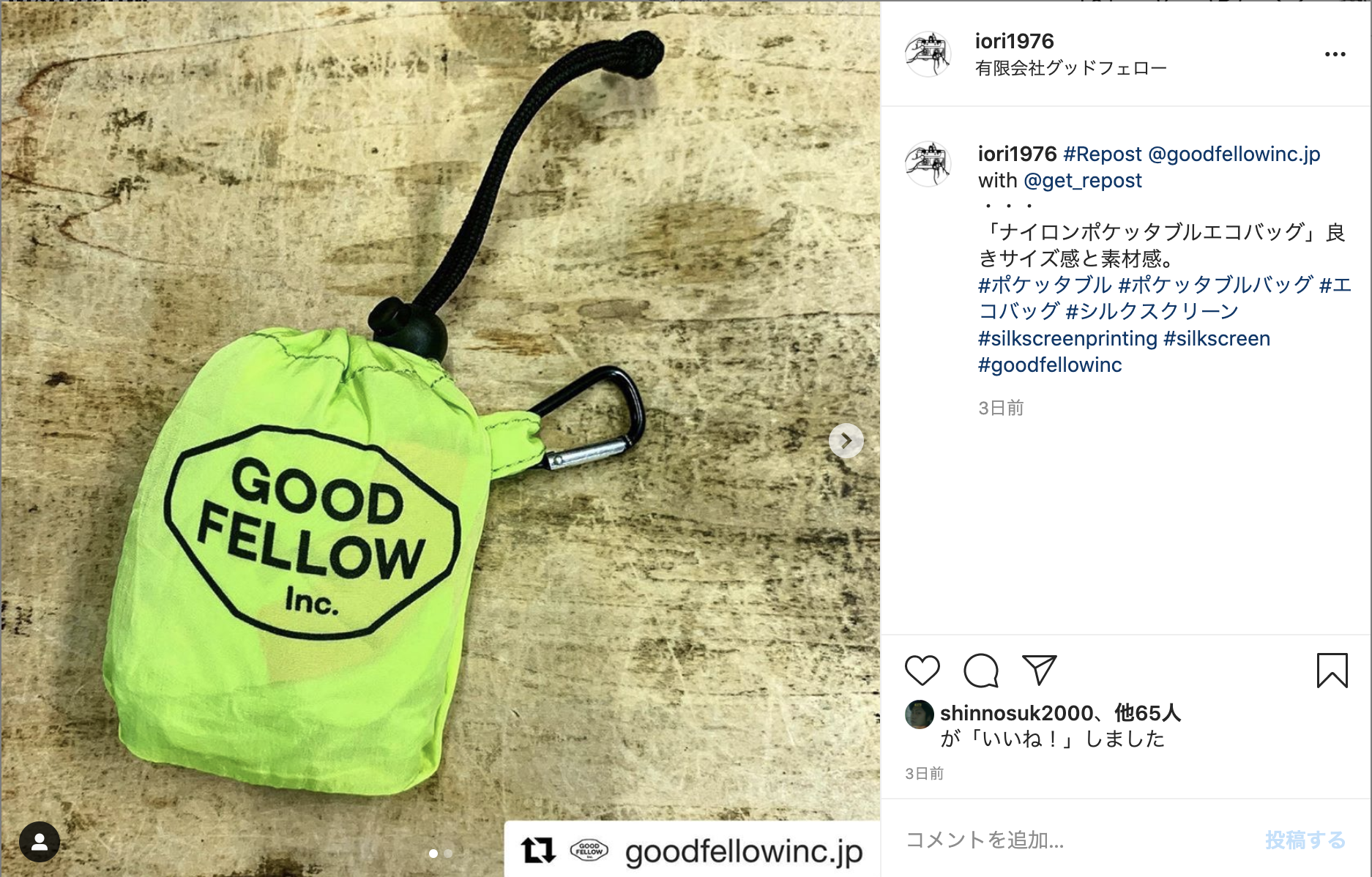Open the #goodfellowinc hashtag

tap(1050, 365)
